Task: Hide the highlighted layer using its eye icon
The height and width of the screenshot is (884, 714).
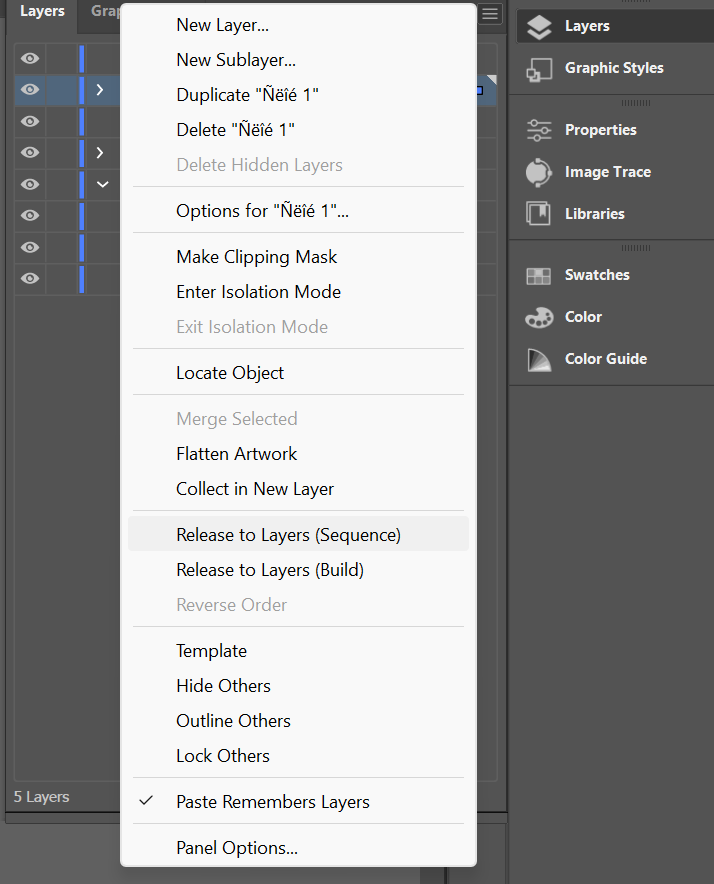Action: [x=30, y=90]
